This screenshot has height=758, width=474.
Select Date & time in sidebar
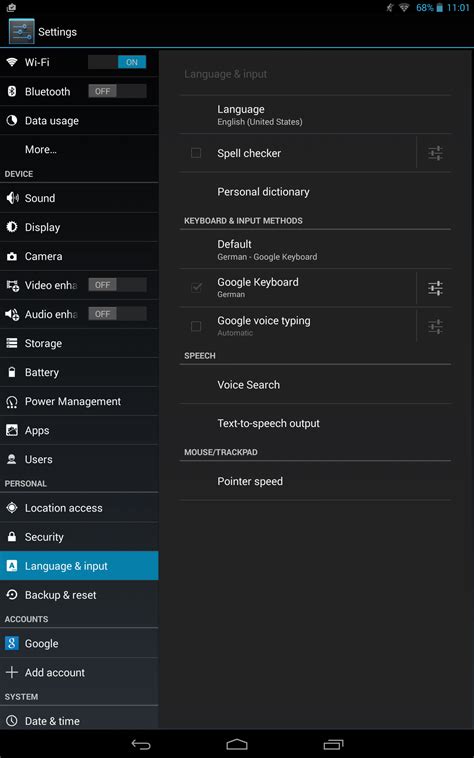pos(79,719)
